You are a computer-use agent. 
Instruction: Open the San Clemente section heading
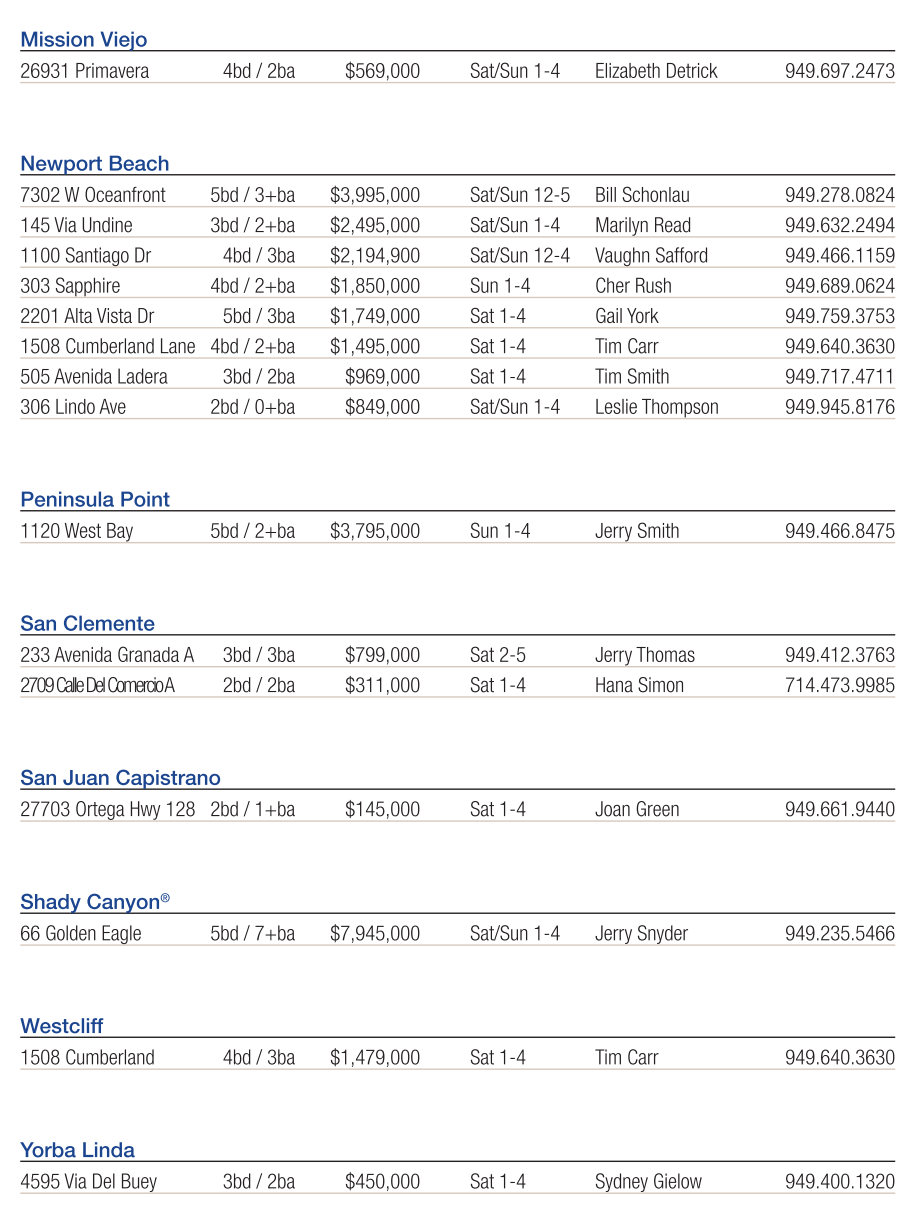click(88, 624)
